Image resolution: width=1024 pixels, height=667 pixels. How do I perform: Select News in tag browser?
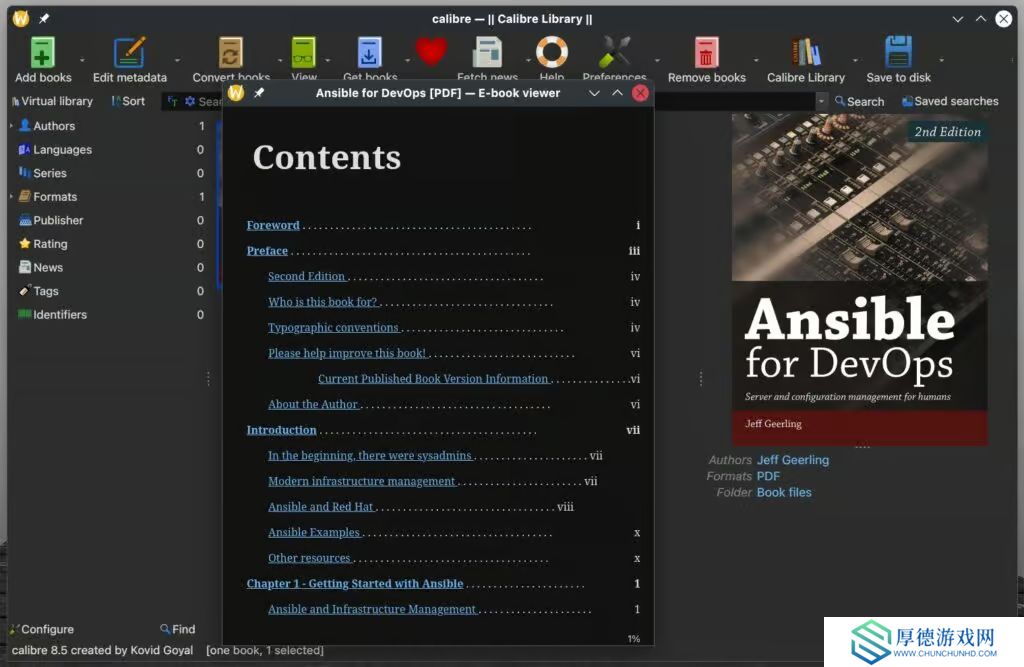pyautogui.click(x=48, y=267)
